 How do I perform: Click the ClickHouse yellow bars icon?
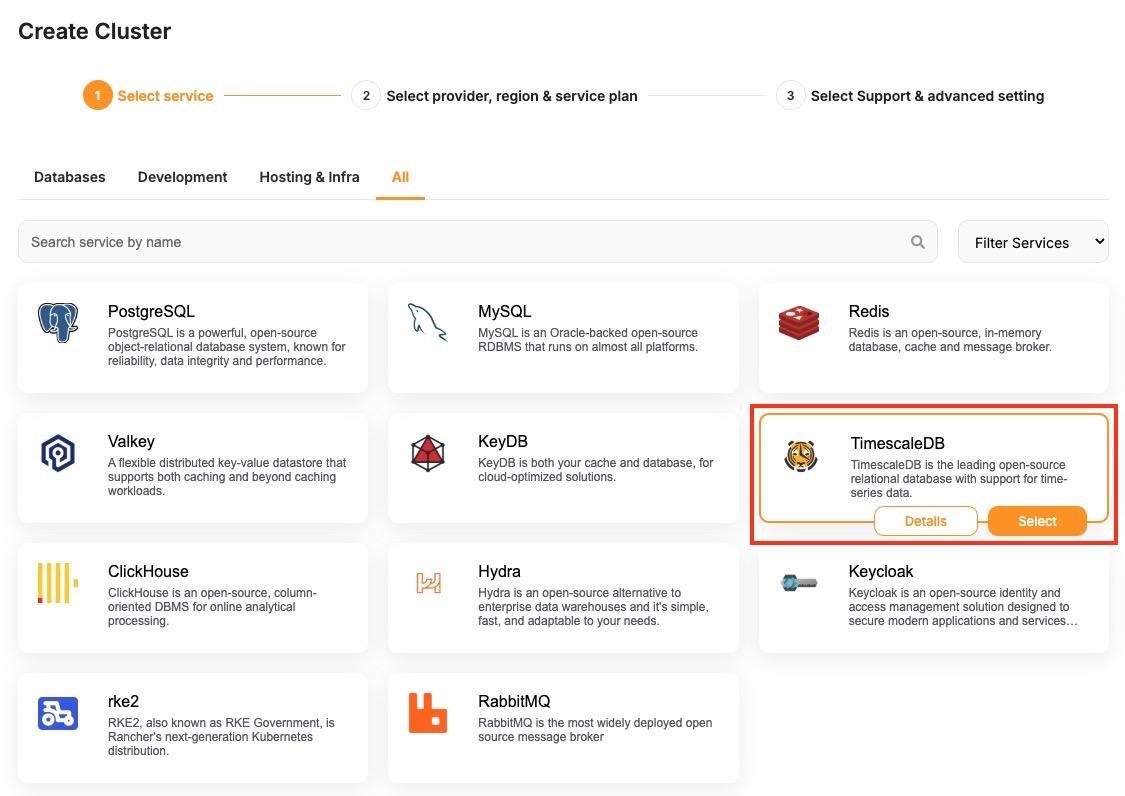58,583
